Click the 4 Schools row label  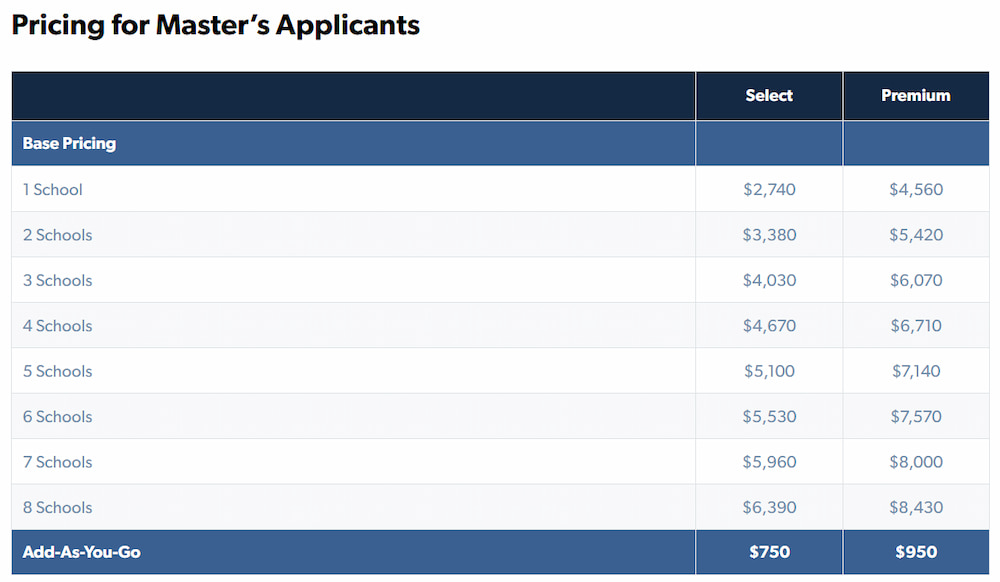click(58, 326)
